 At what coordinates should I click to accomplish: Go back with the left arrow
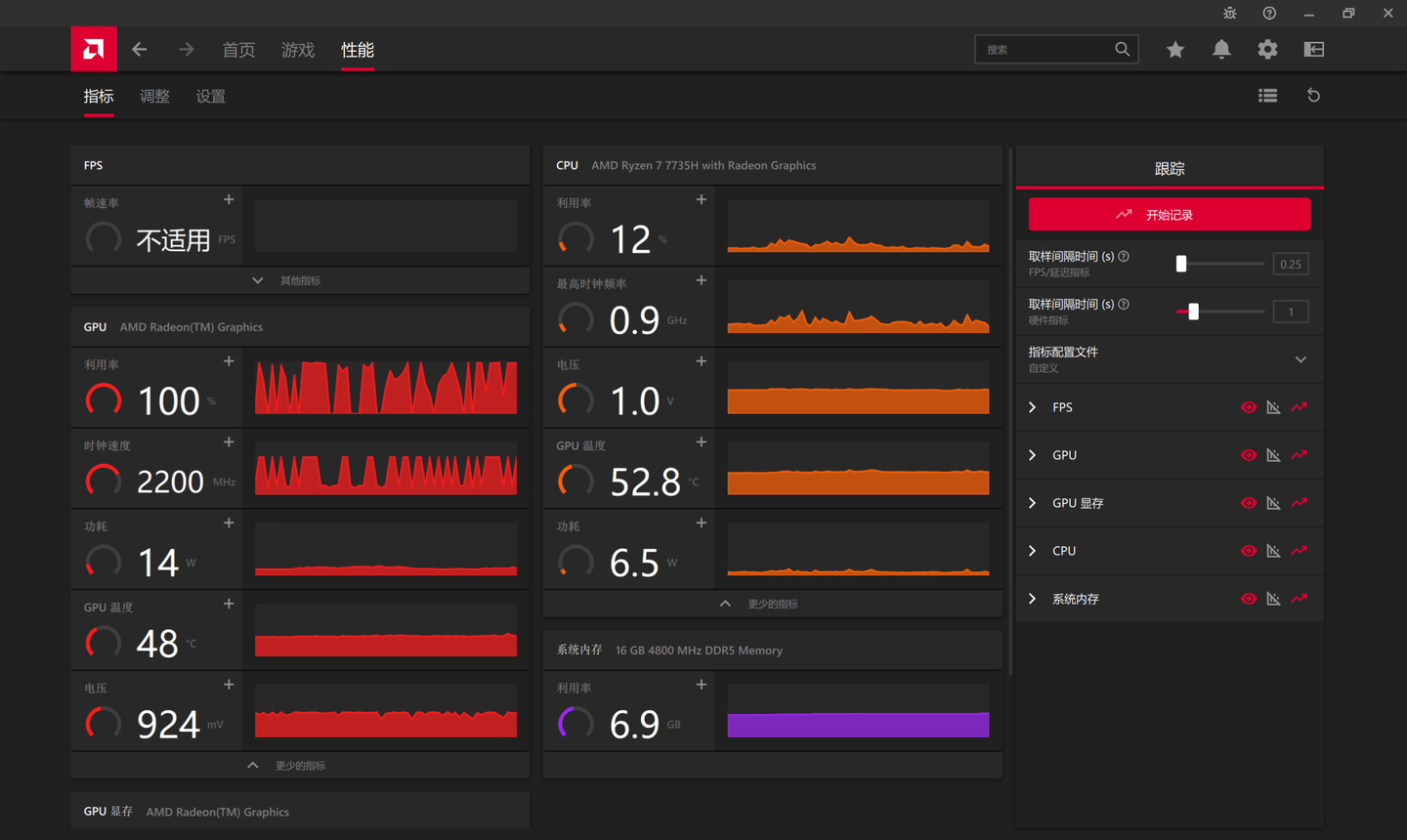[x=140, y=49]
